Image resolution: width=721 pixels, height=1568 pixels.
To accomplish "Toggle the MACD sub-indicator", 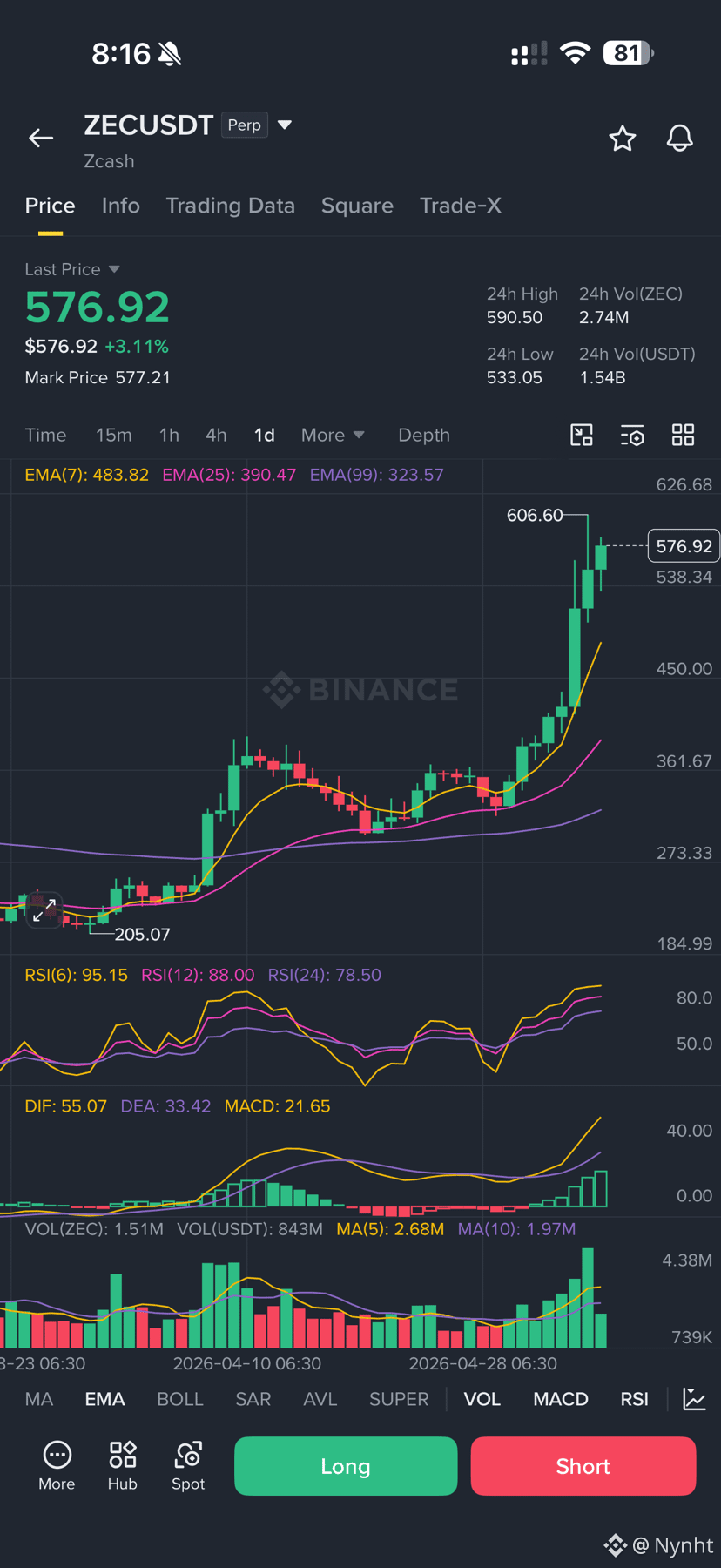I will pos(560,1399).
